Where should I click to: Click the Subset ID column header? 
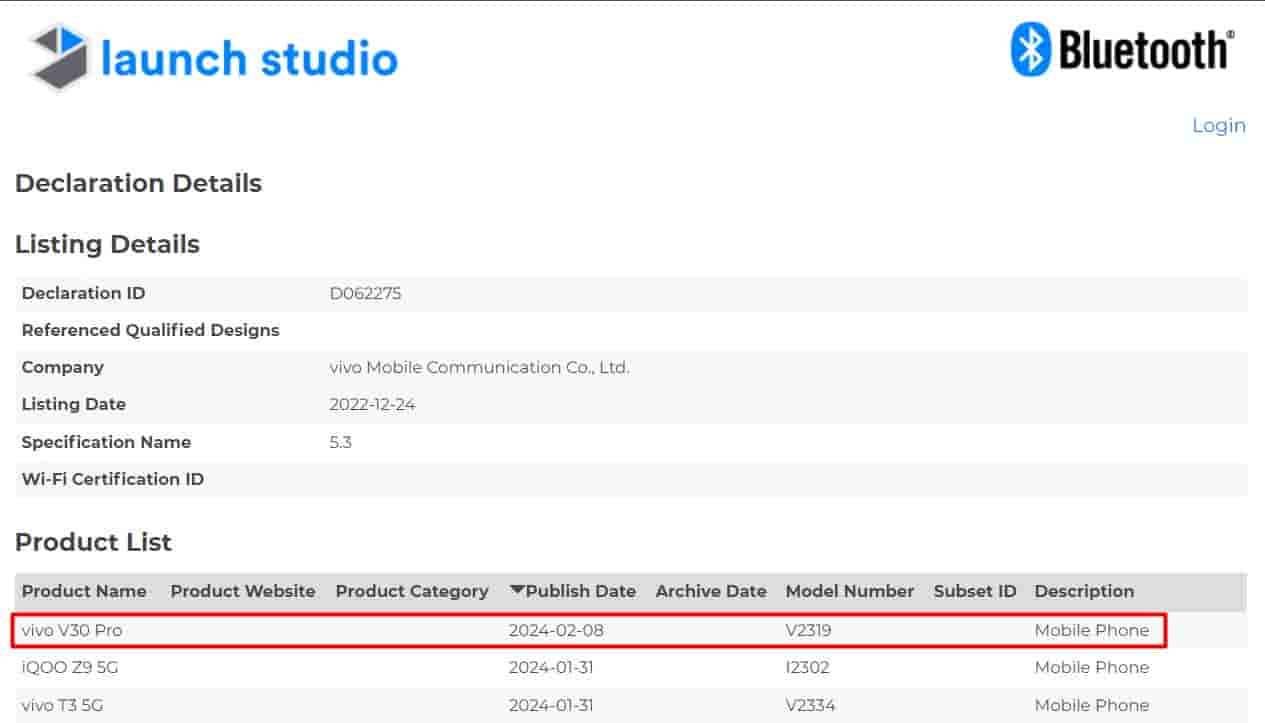[x=975, y=591]
